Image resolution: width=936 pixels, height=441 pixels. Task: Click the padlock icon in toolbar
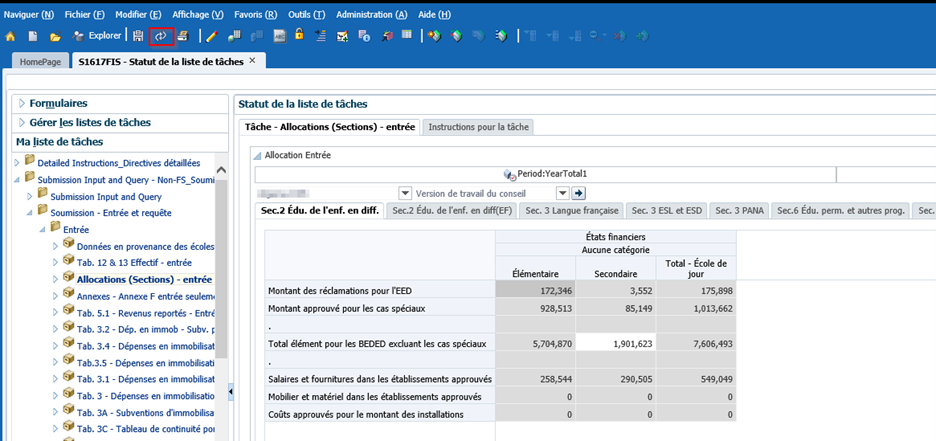point(298,36)
